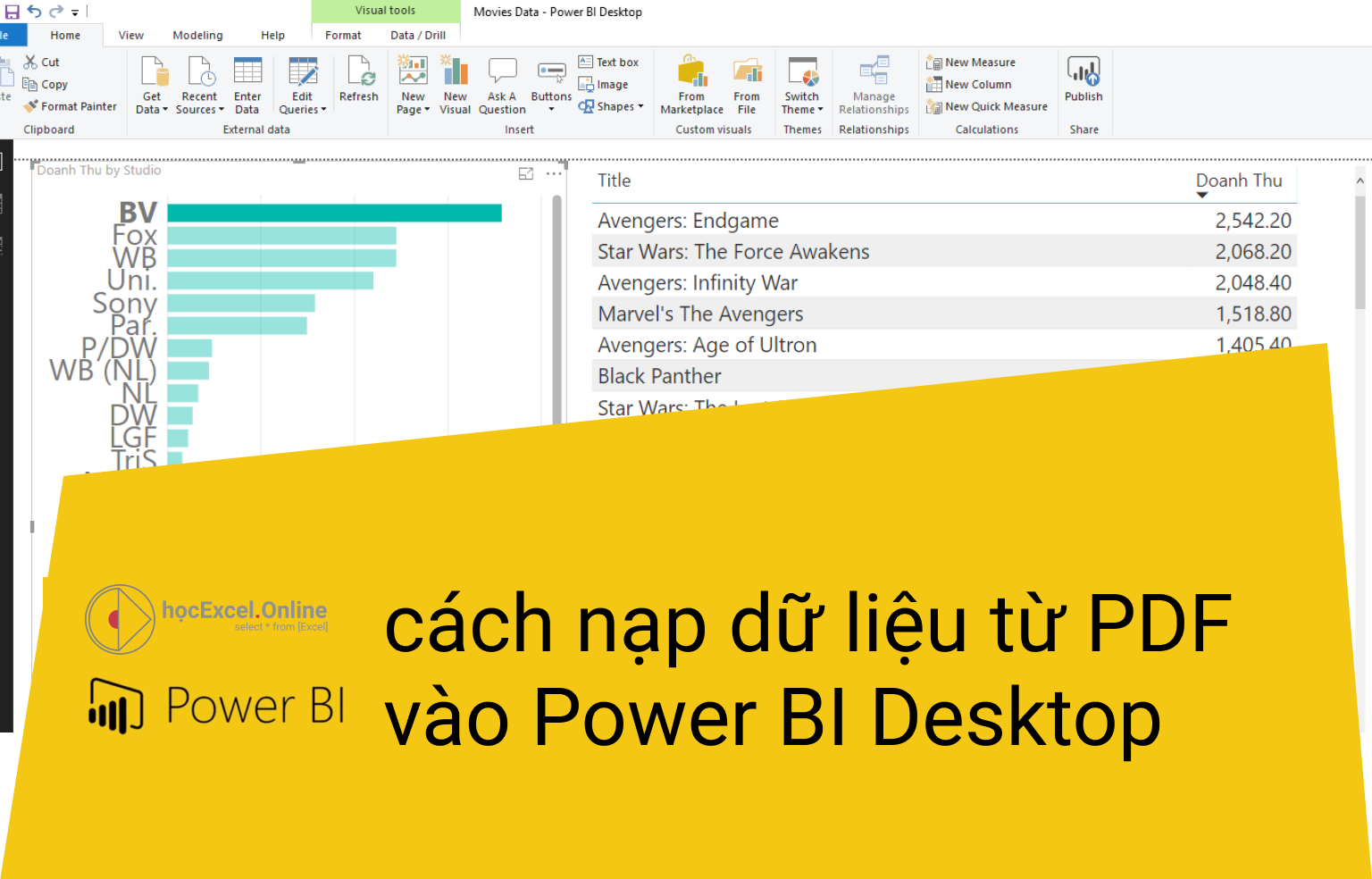Insert an Image

point(603,84)
